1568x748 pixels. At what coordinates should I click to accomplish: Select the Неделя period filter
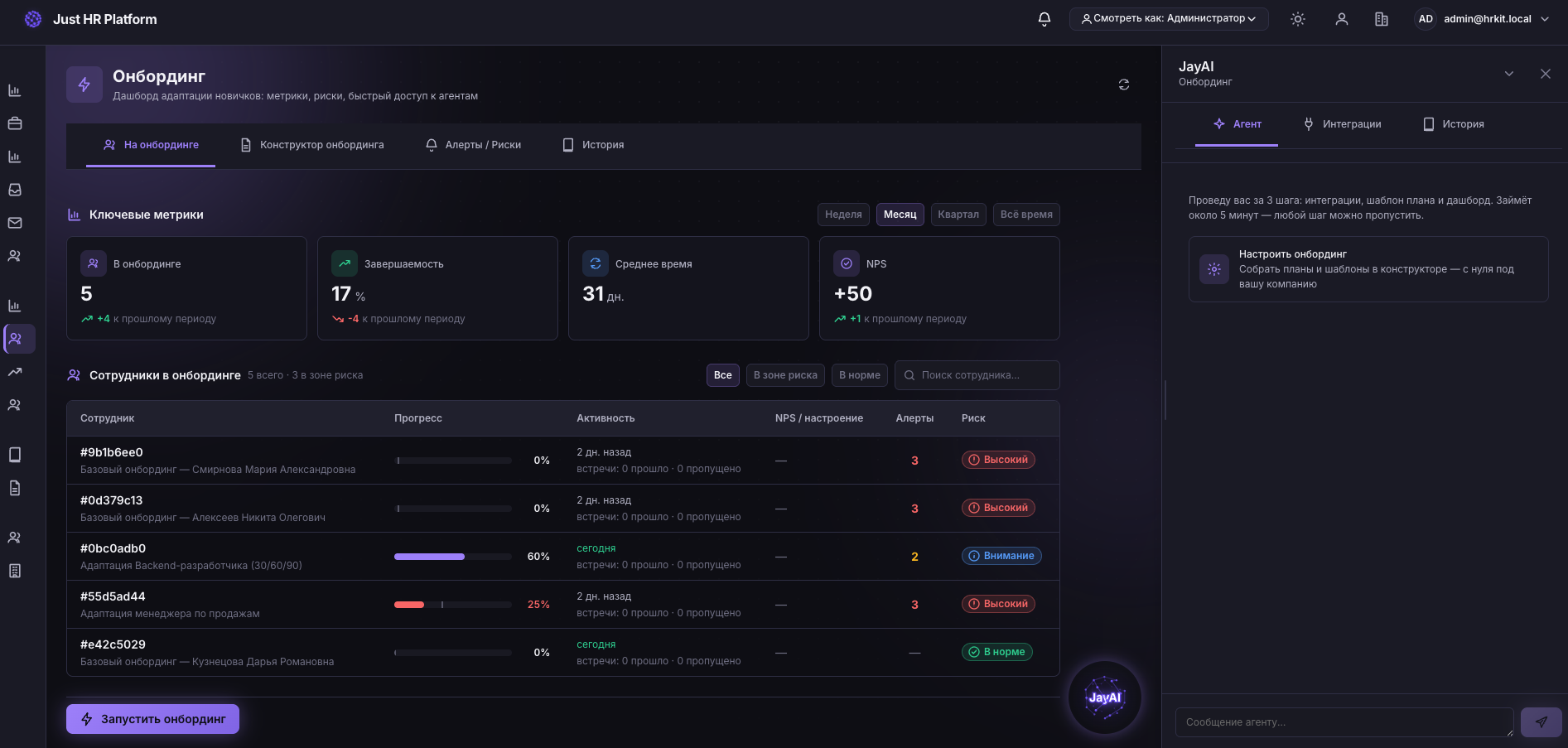pyautogui.click(x=843, y=215)
